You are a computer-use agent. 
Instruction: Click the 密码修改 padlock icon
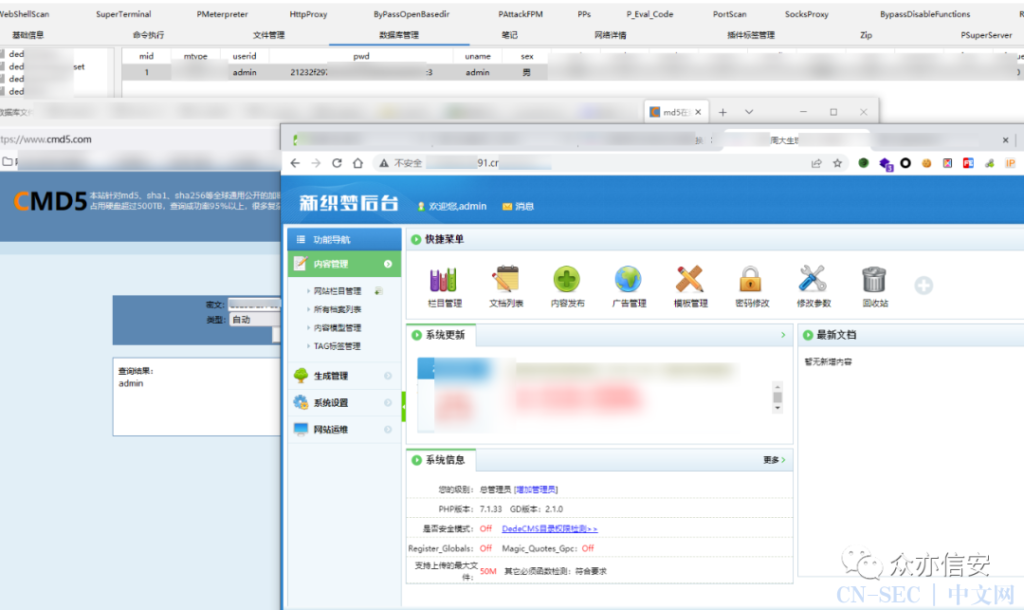coord(750,280)
